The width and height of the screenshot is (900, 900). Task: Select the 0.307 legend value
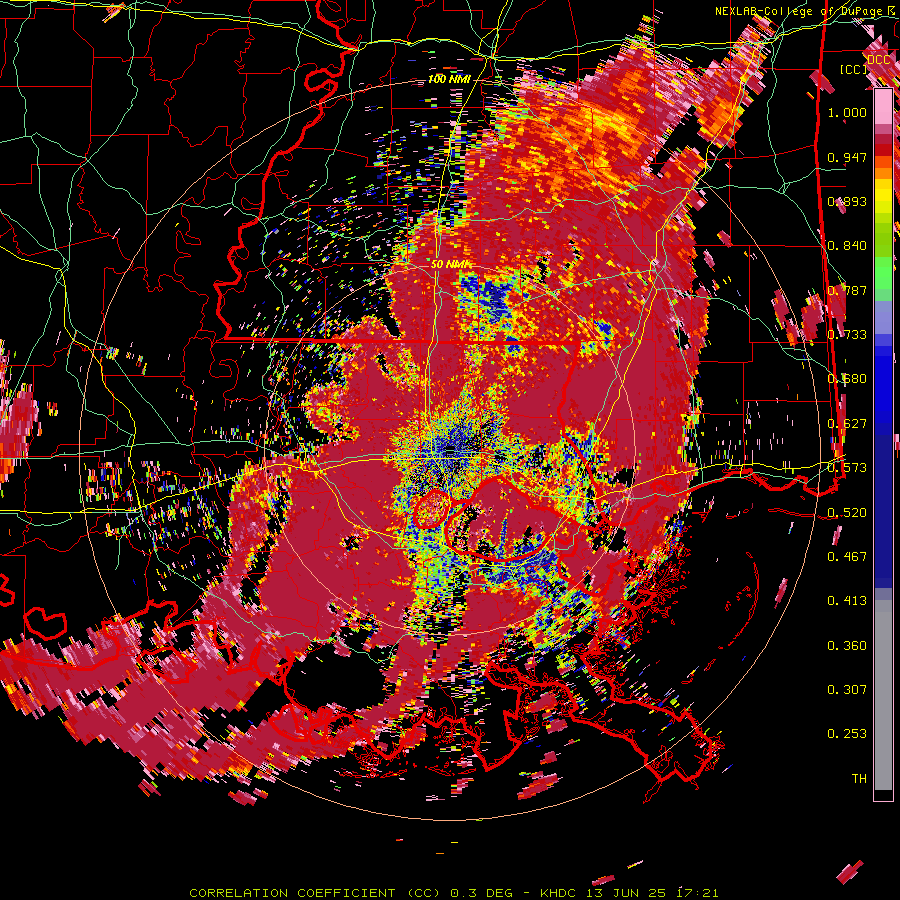point(847,690)
